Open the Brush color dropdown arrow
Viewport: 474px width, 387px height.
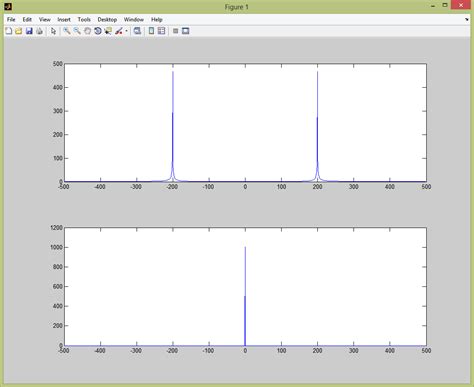(126, 31)
